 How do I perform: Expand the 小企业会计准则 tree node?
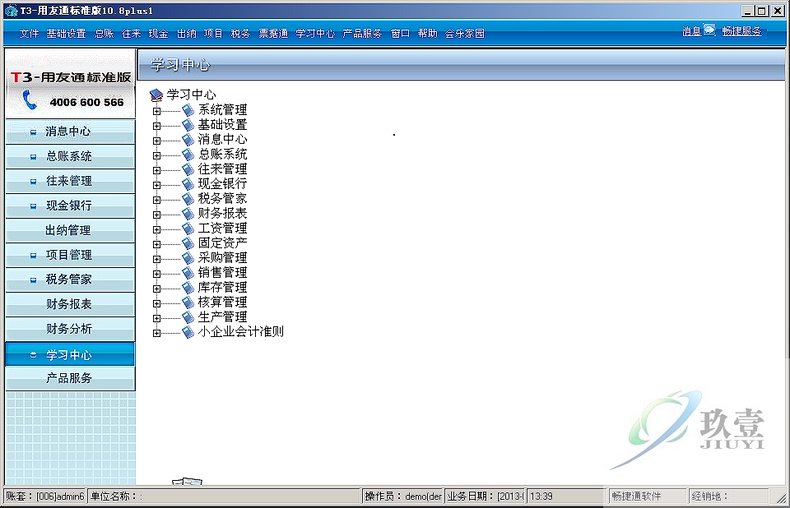[157, 333]
